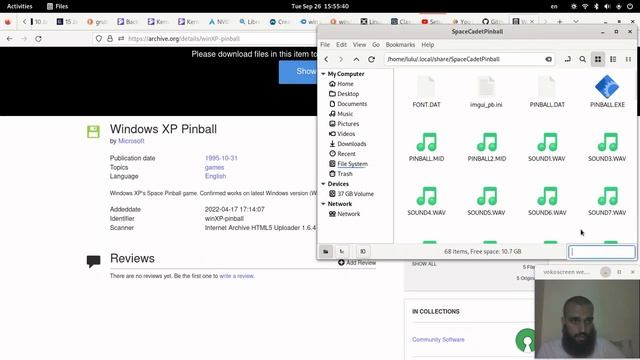Select the SOUND4.WAV file
Viewport: 640px width, 360px height.
(426, 200)
